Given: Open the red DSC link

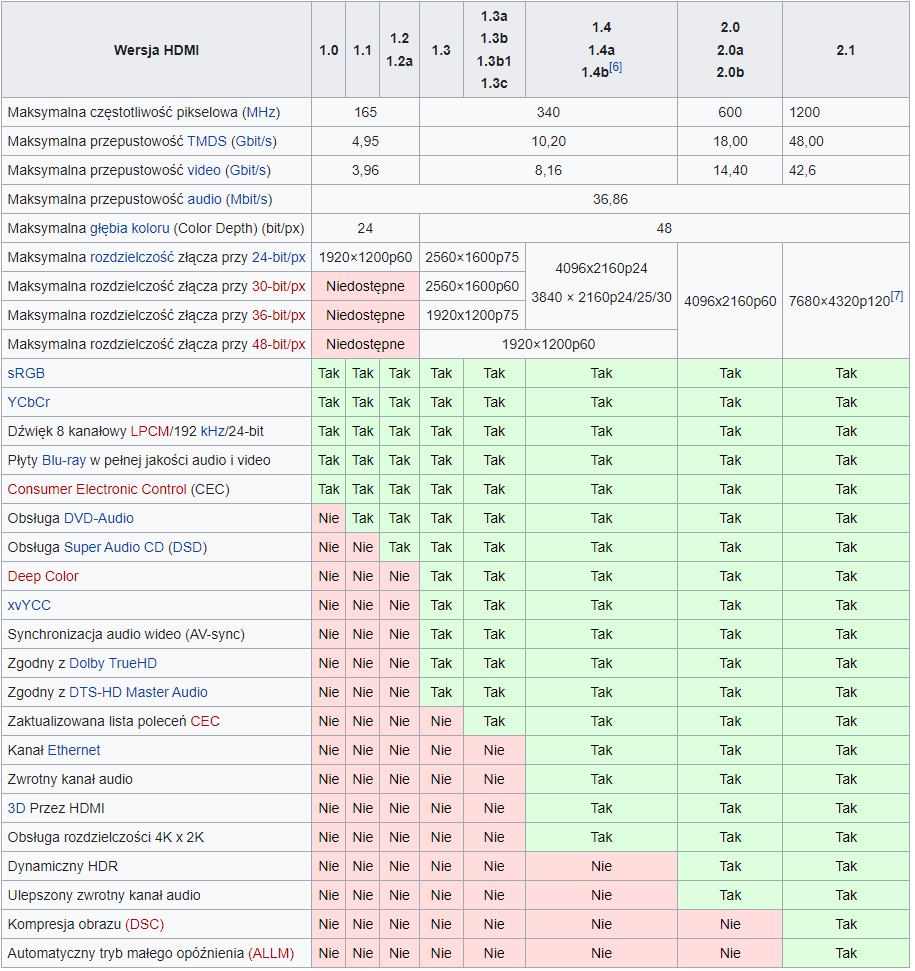Looking at the screenshot, I should pyautogui.click(x=144, y=925).
